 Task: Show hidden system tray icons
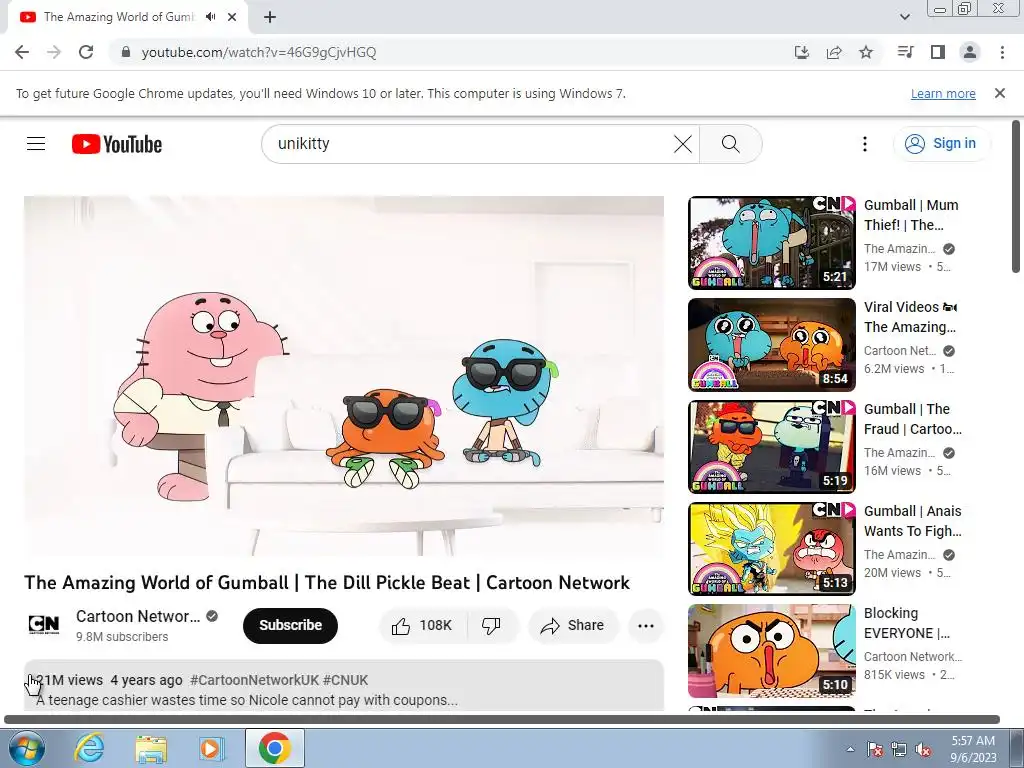850,749
